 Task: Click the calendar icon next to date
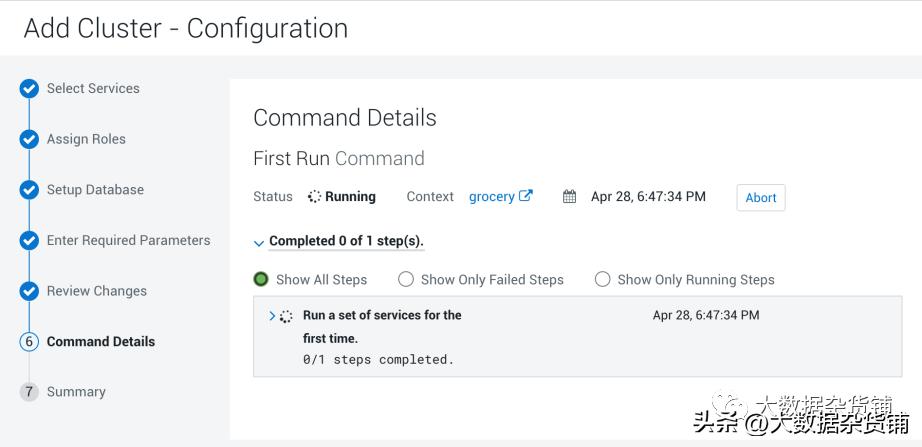click(x=570, y=197)
